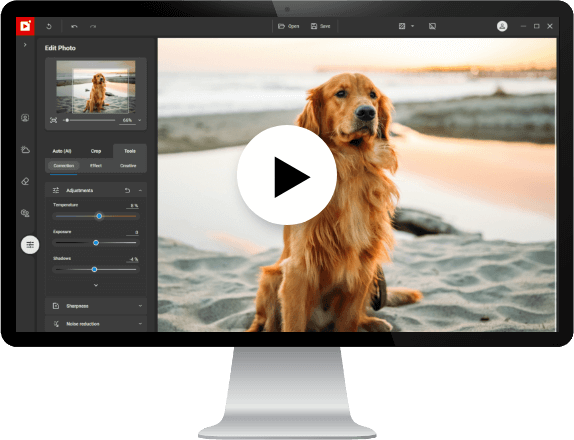Click the before/after compare view icon
Image resolution: width=574 pixels, height=440 pixels.
tap(402, 26)
